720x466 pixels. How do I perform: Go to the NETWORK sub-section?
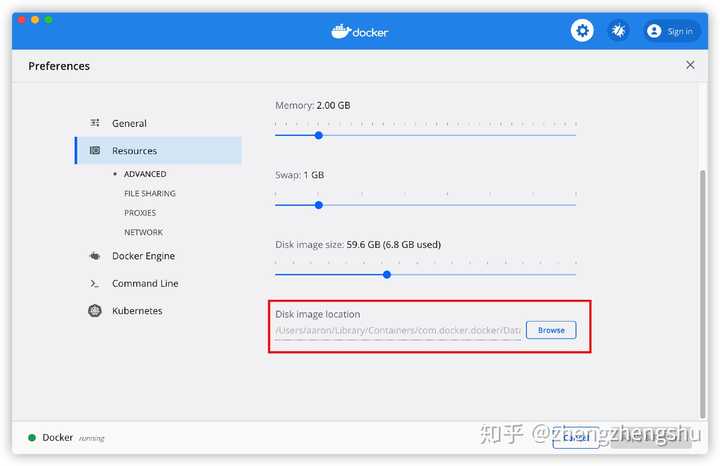click(x=143, y=232)
